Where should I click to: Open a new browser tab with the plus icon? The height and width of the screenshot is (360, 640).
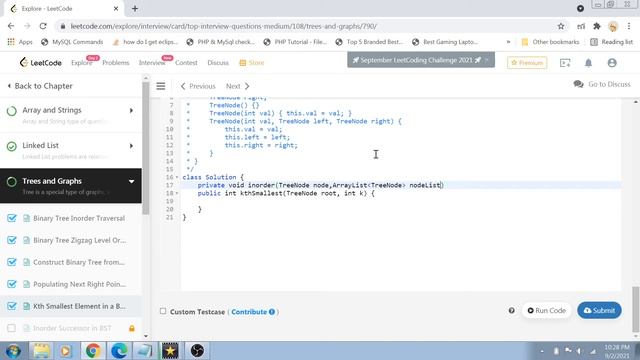pos(135,8)
